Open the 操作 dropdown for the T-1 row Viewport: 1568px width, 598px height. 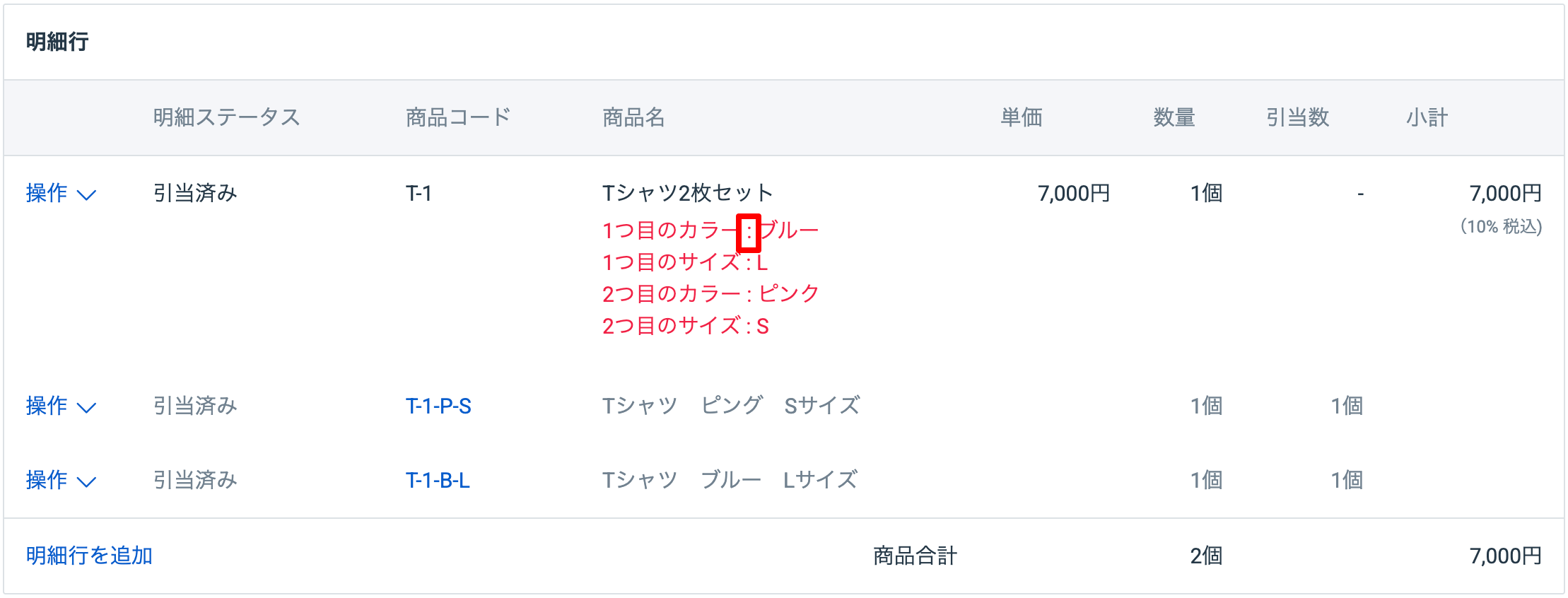[60, 193]
